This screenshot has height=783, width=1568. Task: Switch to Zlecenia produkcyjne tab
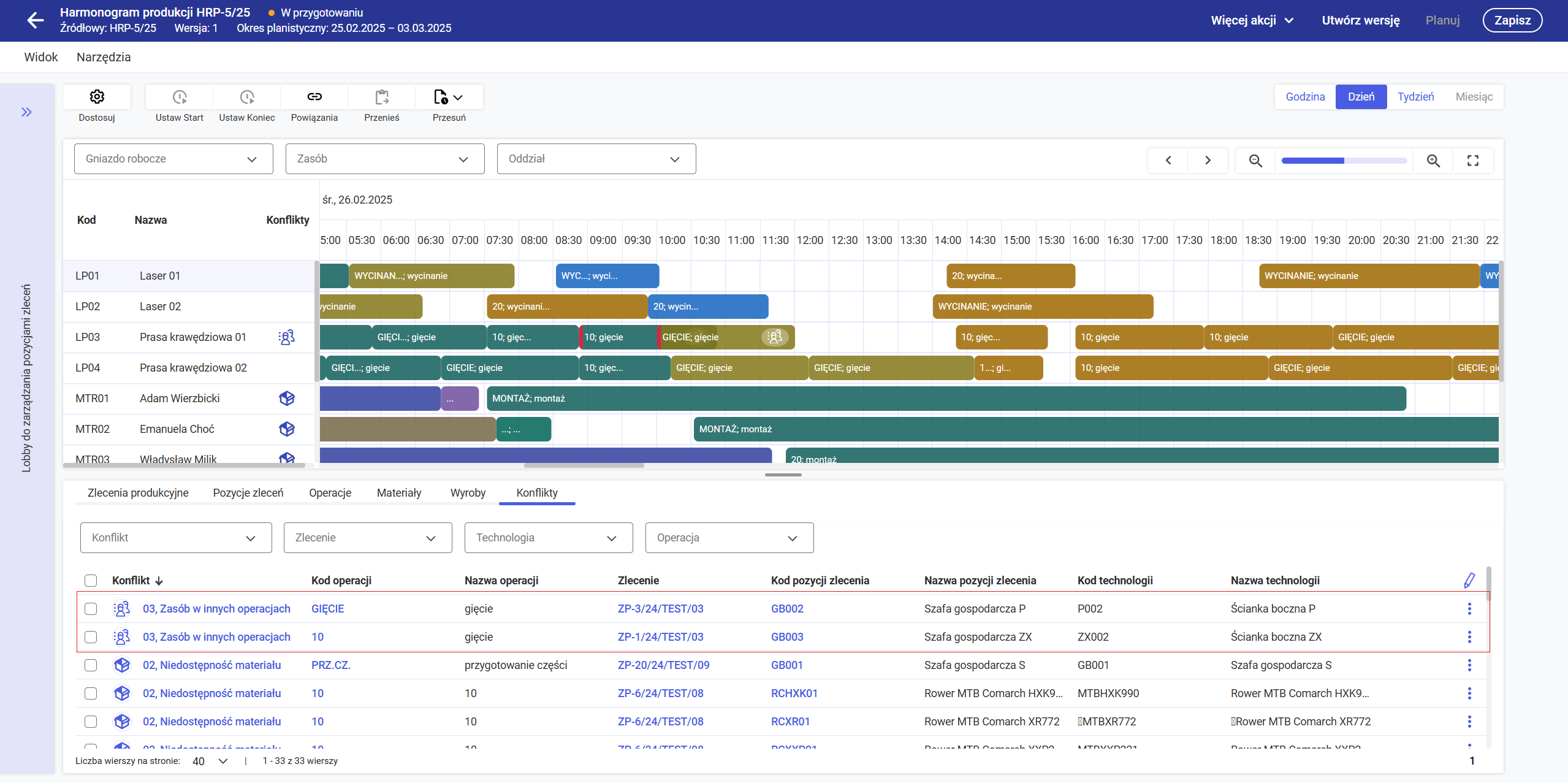(138, 493)
